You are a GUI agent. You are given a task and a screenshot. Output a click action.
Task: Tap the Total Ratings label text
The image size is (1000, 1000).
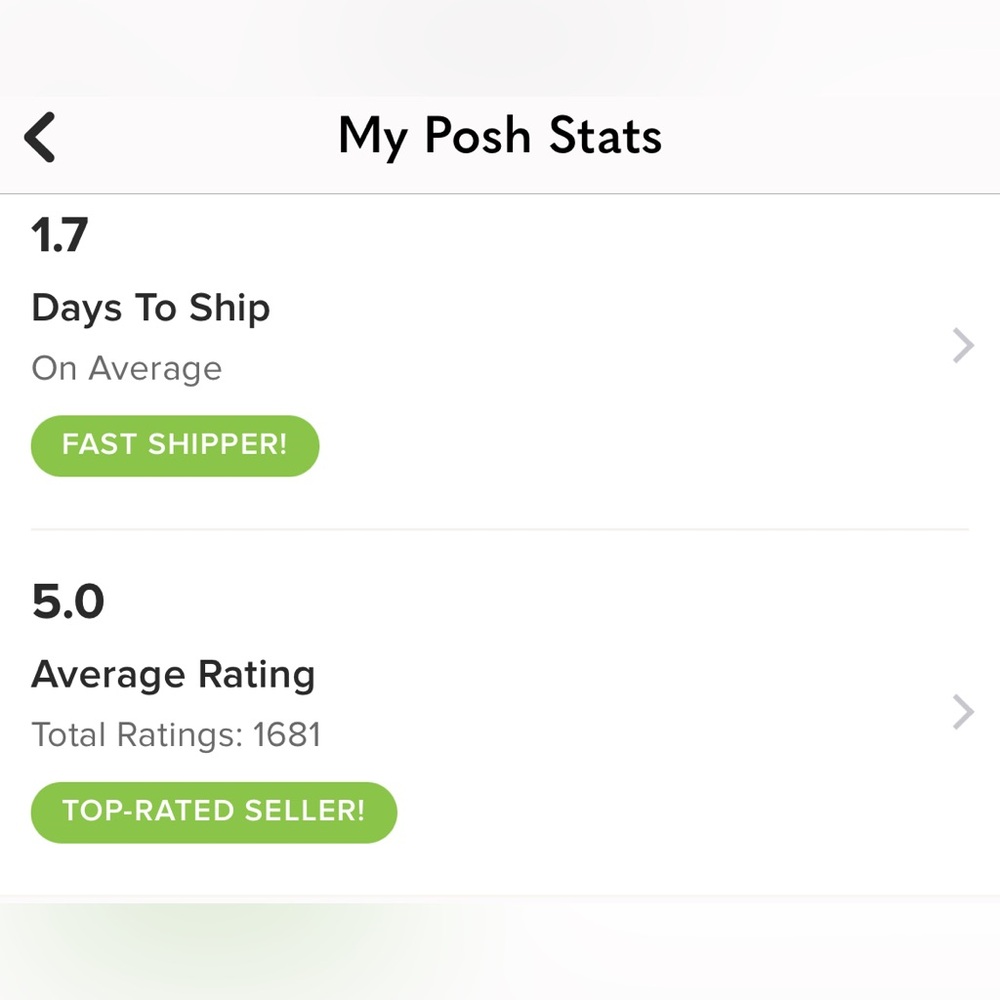coord(137,736)
